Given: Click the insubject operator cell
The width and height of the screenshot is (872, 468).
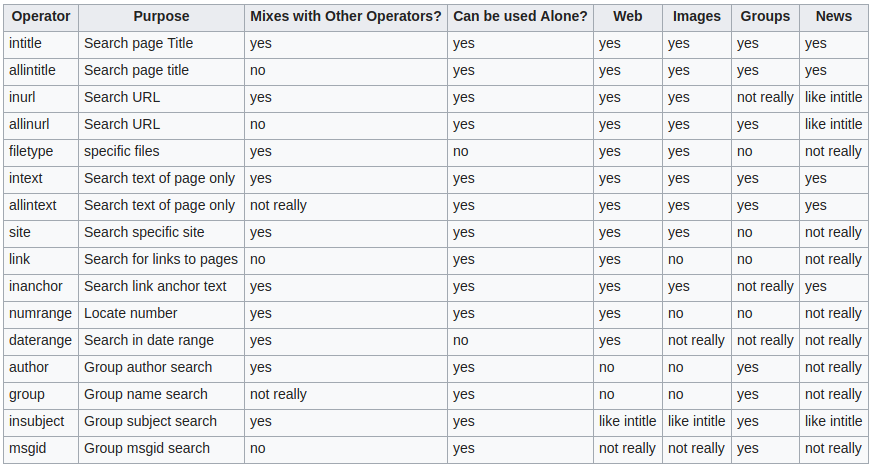Looking at the screenshot, I should (x=41, y=422).
